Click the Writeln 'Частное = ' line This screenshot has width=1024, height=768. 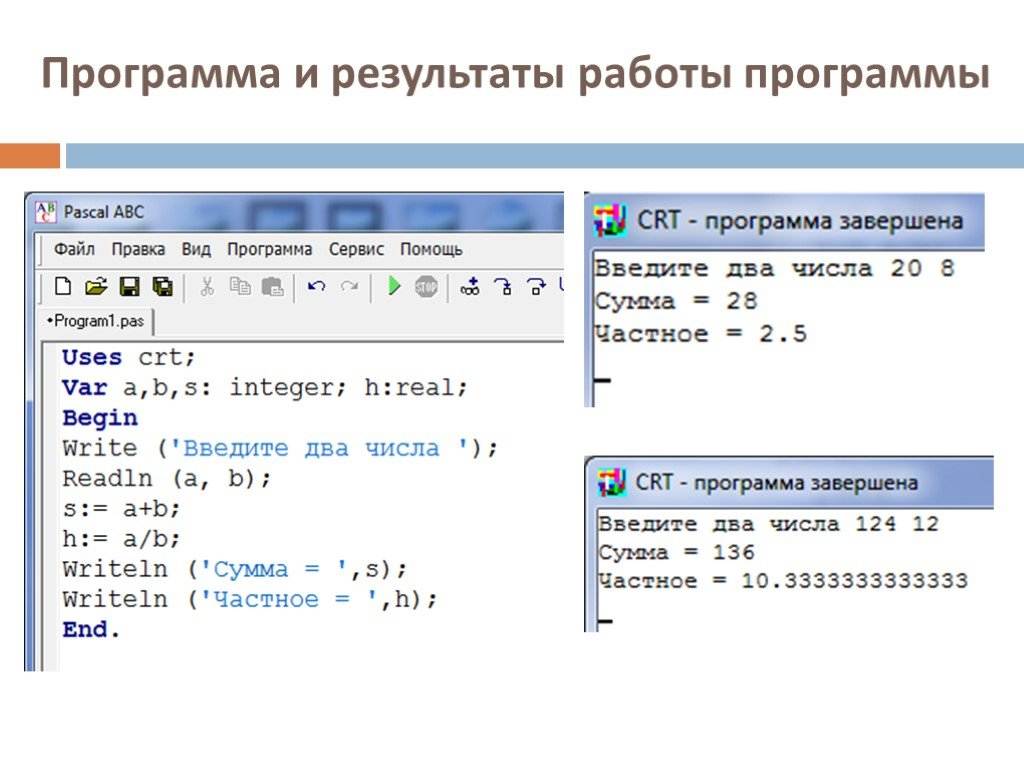click(x=249, y=599)
